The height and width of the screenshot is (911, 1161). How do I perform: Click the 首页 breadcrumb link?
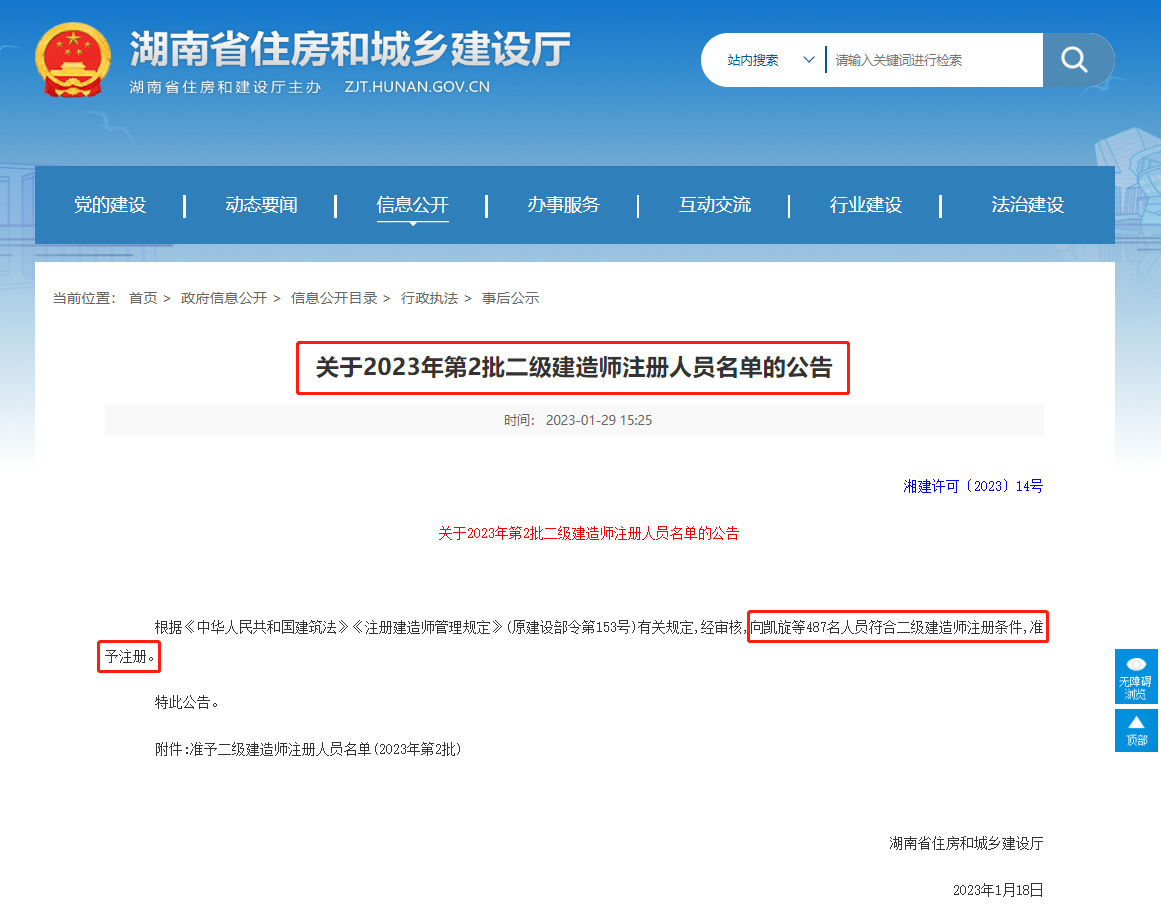(x=143, y=298)
